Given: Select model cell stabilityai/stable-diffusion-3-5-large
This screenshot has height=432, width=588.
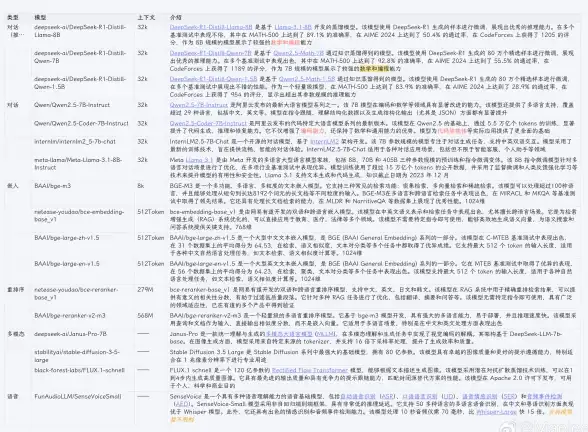Looking at the screenshot, I should point(77,356).
